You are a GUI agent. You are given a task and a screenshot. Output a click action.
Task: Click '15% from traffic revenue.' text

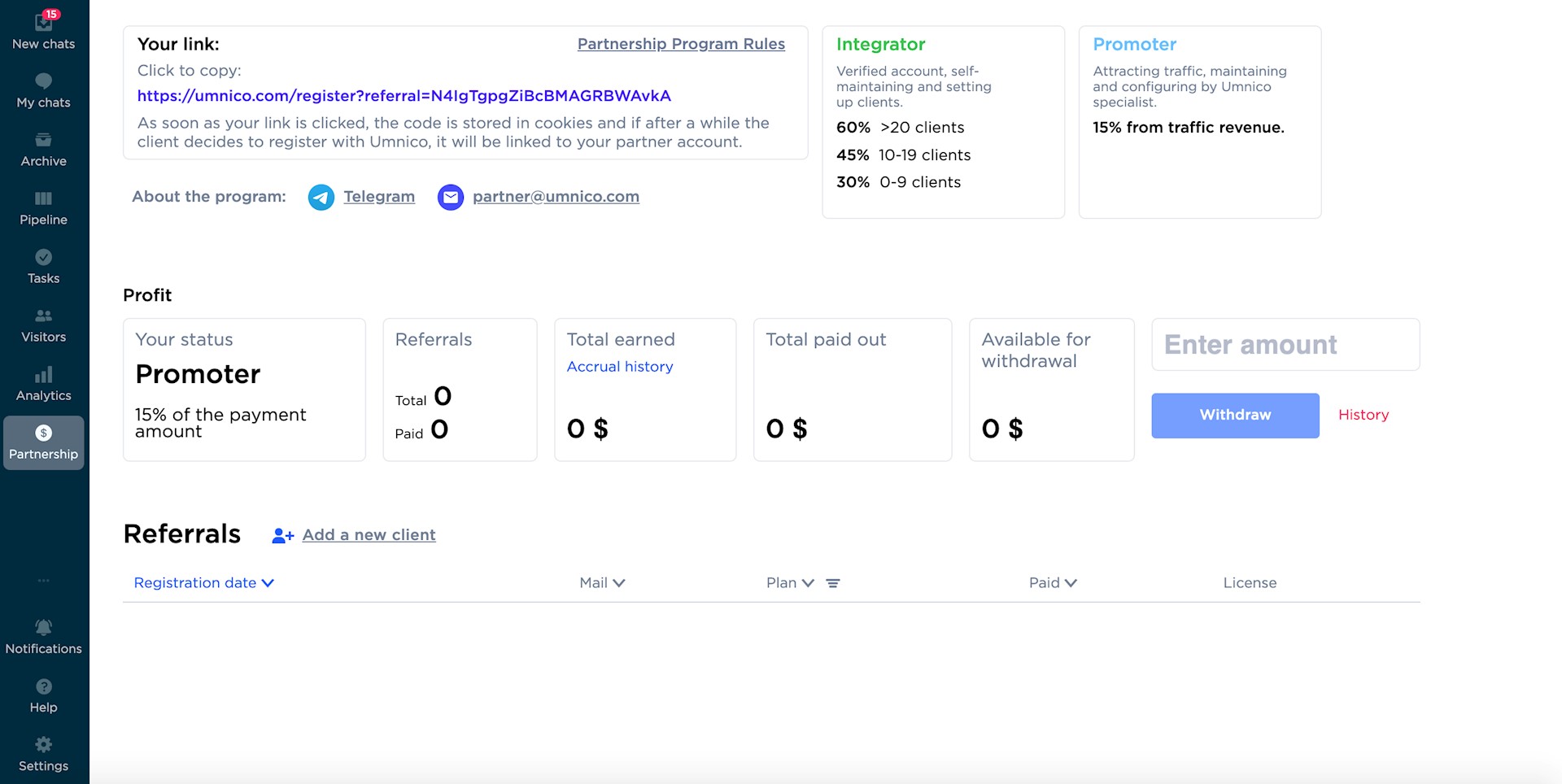1188,128
